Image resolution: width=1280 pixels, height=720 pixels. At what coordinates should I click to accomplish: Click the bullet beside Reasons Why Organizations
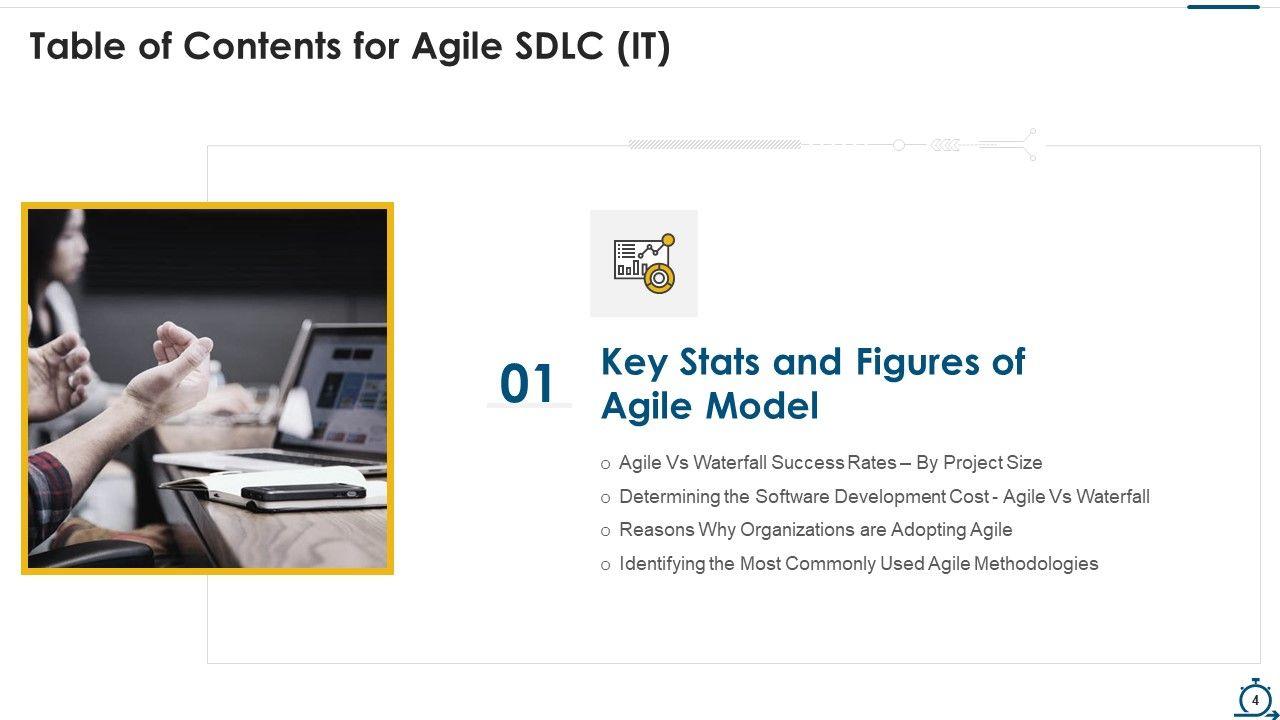pos(605,531)
